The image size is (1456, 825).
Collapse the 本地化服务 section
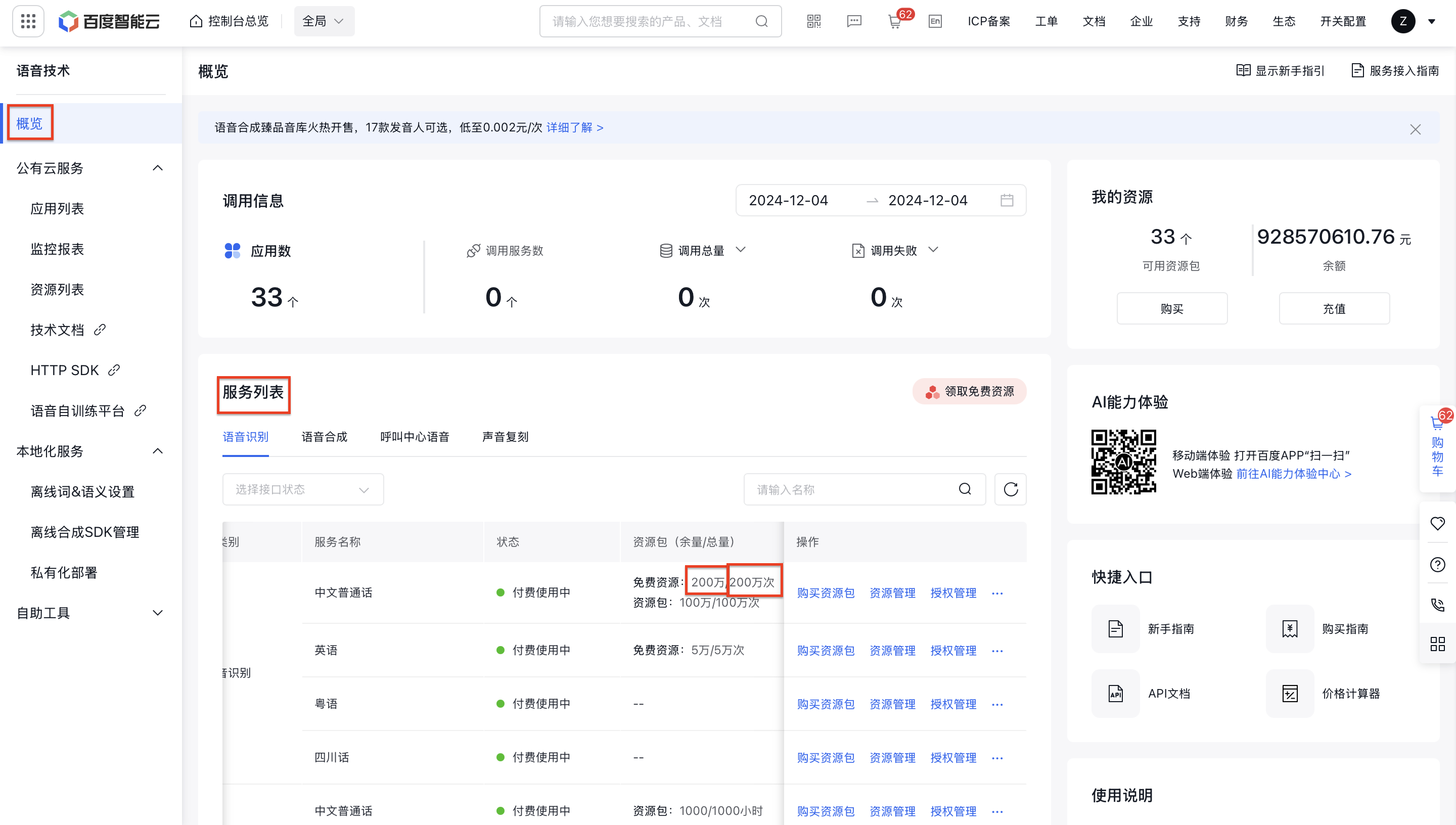point(158,451)
